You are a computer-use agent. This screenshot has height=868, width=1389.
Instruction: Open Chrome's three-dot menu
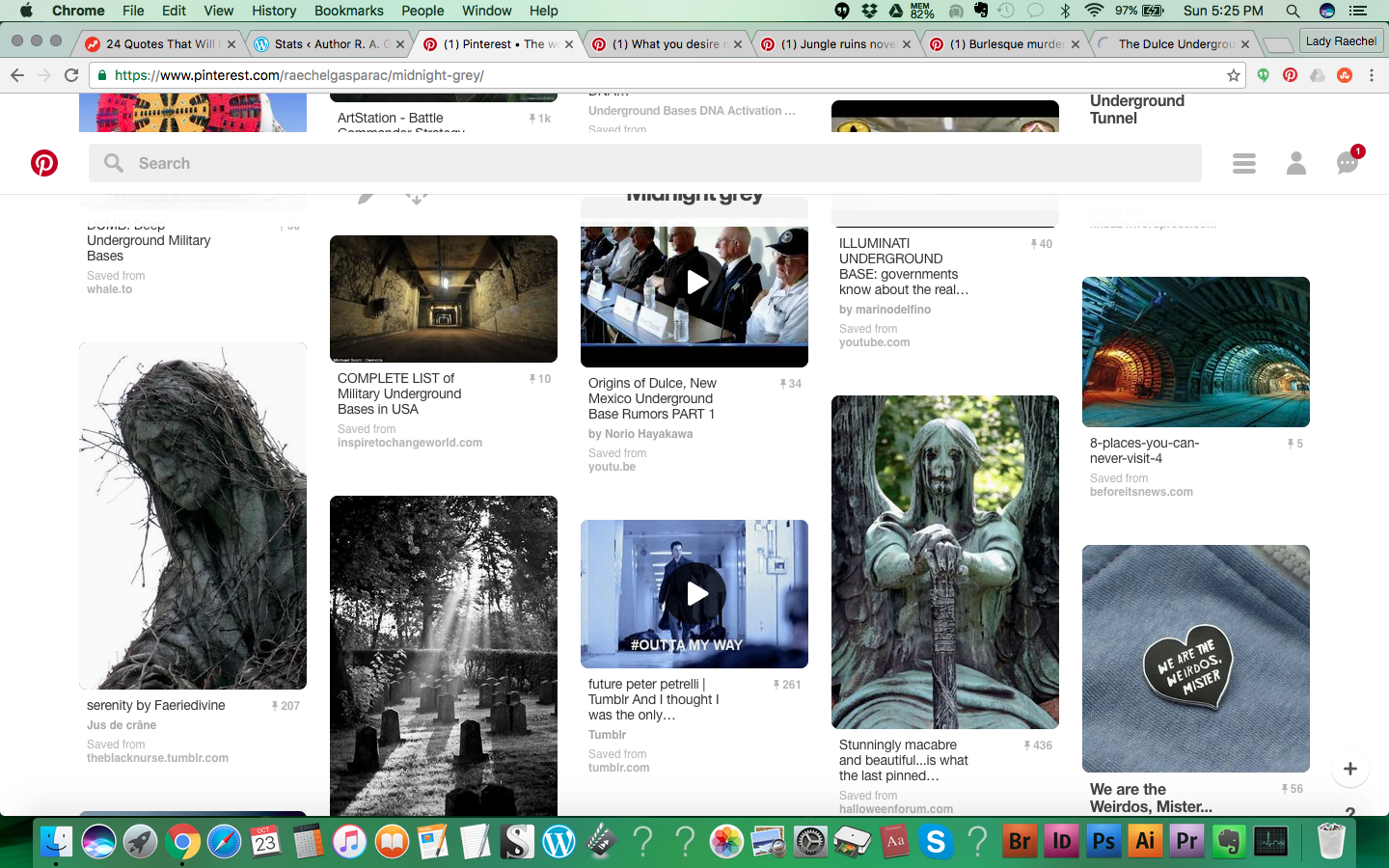point(1371,75)
